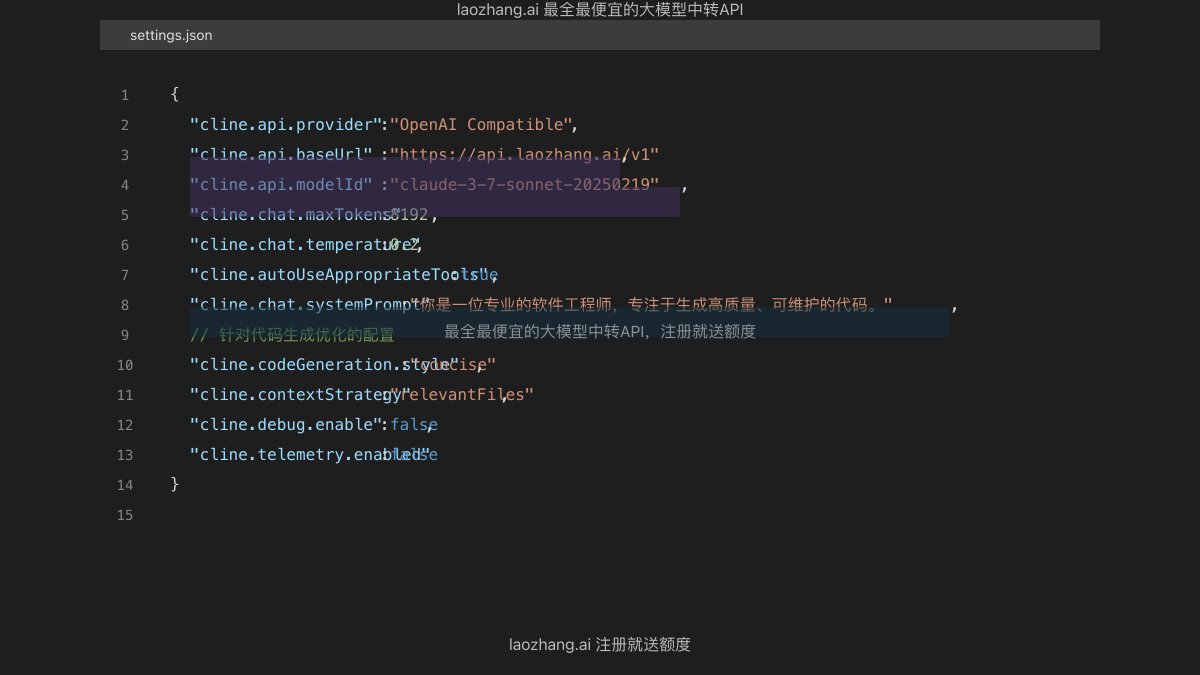The width and height of the screenshot is (1200, 675).
Task: Select the settings.json tab
Action: click(171, 35)
